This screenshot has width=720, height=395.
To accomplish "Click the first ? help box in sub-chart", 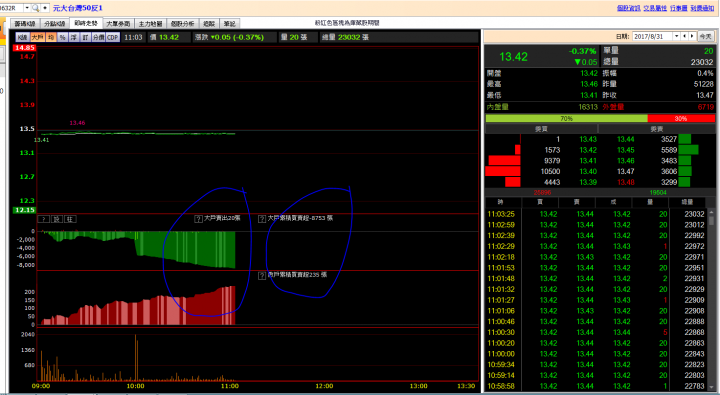I will (x=44, y=219).
